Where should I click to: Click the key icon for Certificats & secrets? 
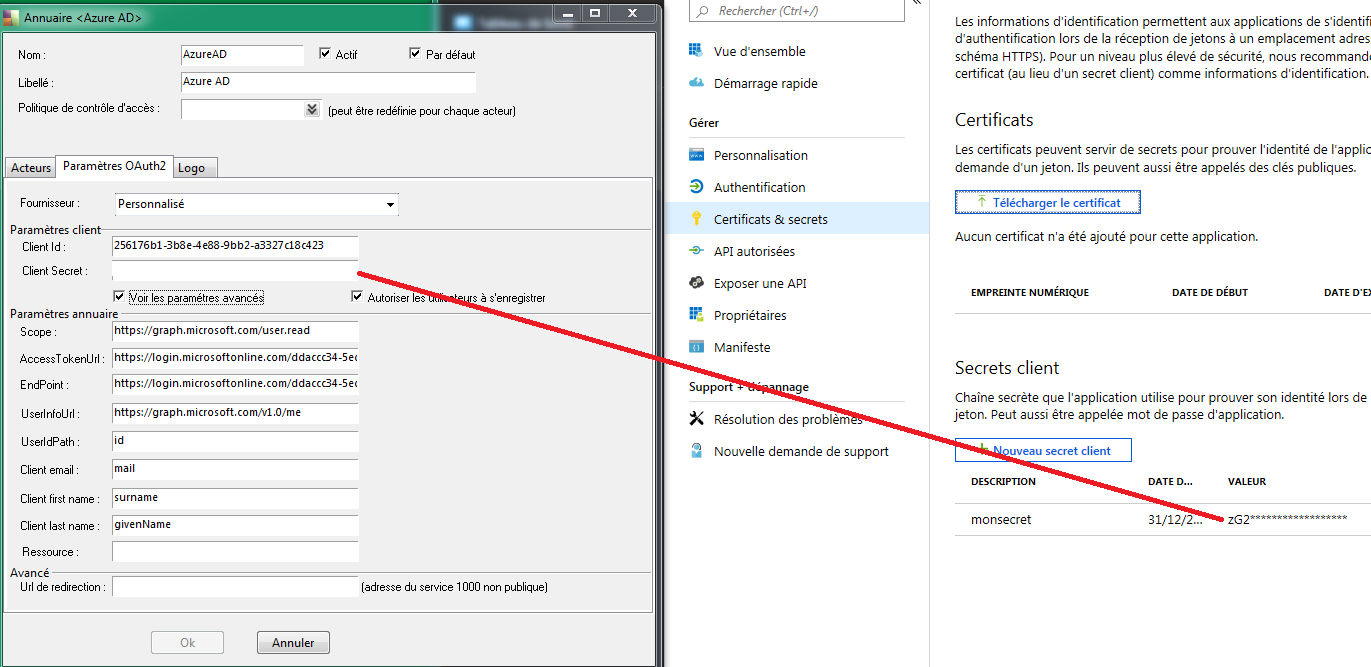coord(696,219)
